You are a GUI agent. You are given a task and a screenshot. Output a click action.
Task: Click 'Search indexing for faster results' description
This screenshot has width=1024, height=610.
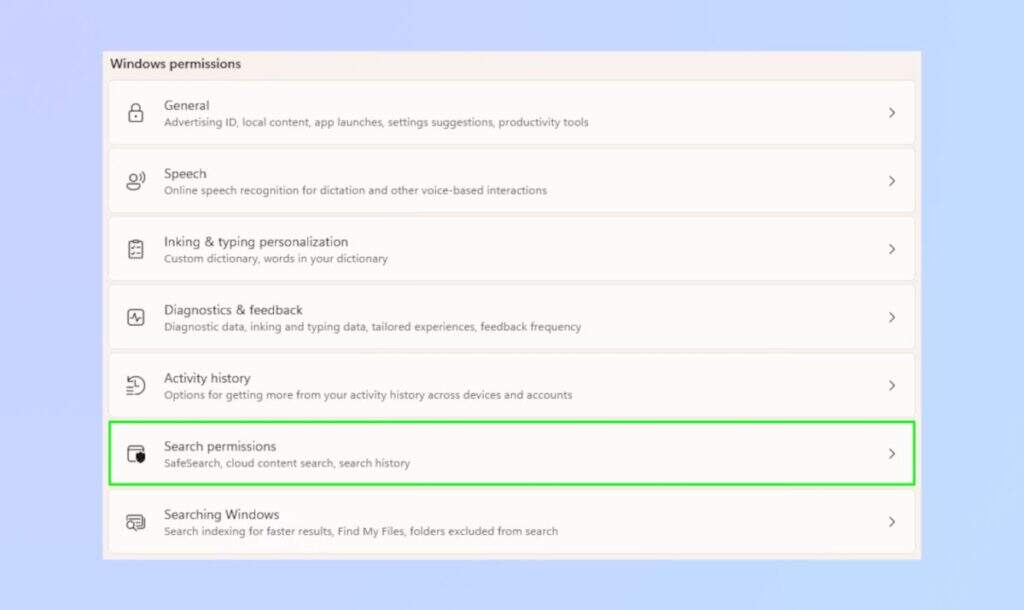[360, 531]
